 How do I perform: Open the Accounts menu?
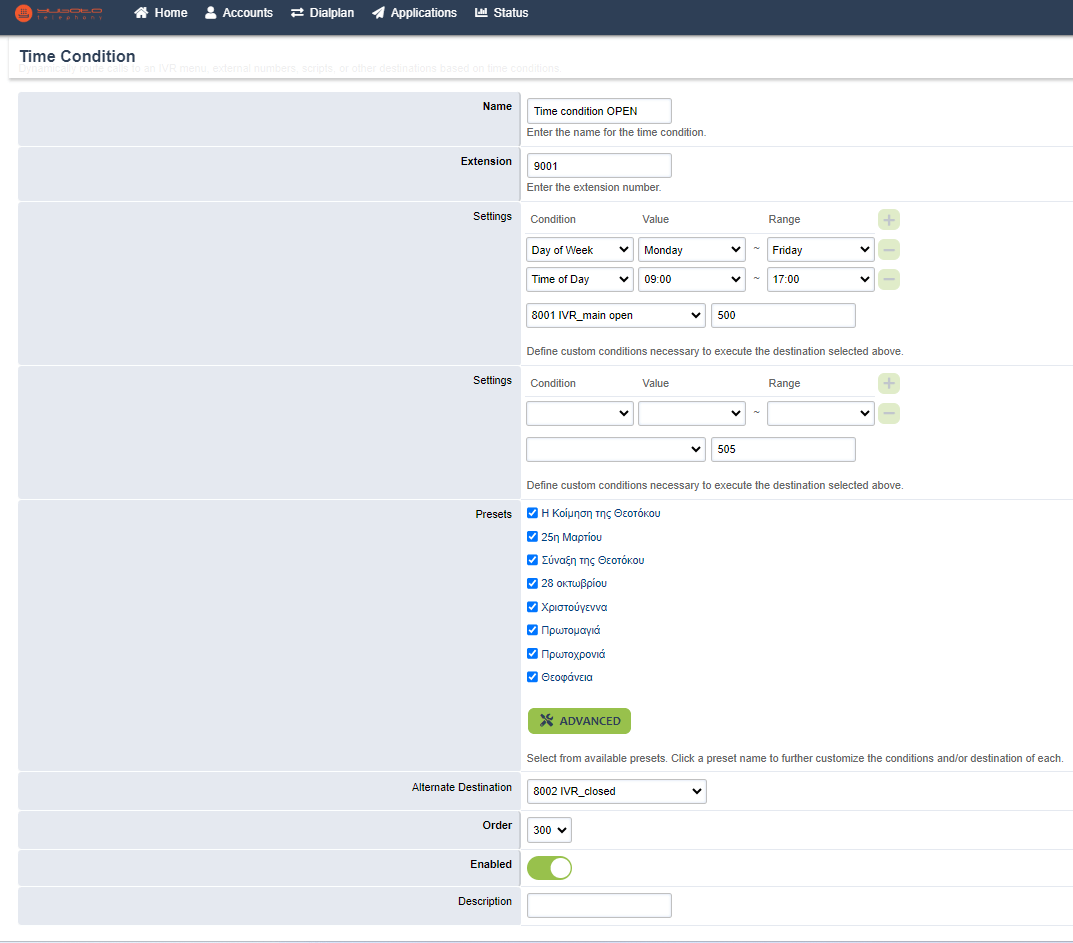[238, 13]
